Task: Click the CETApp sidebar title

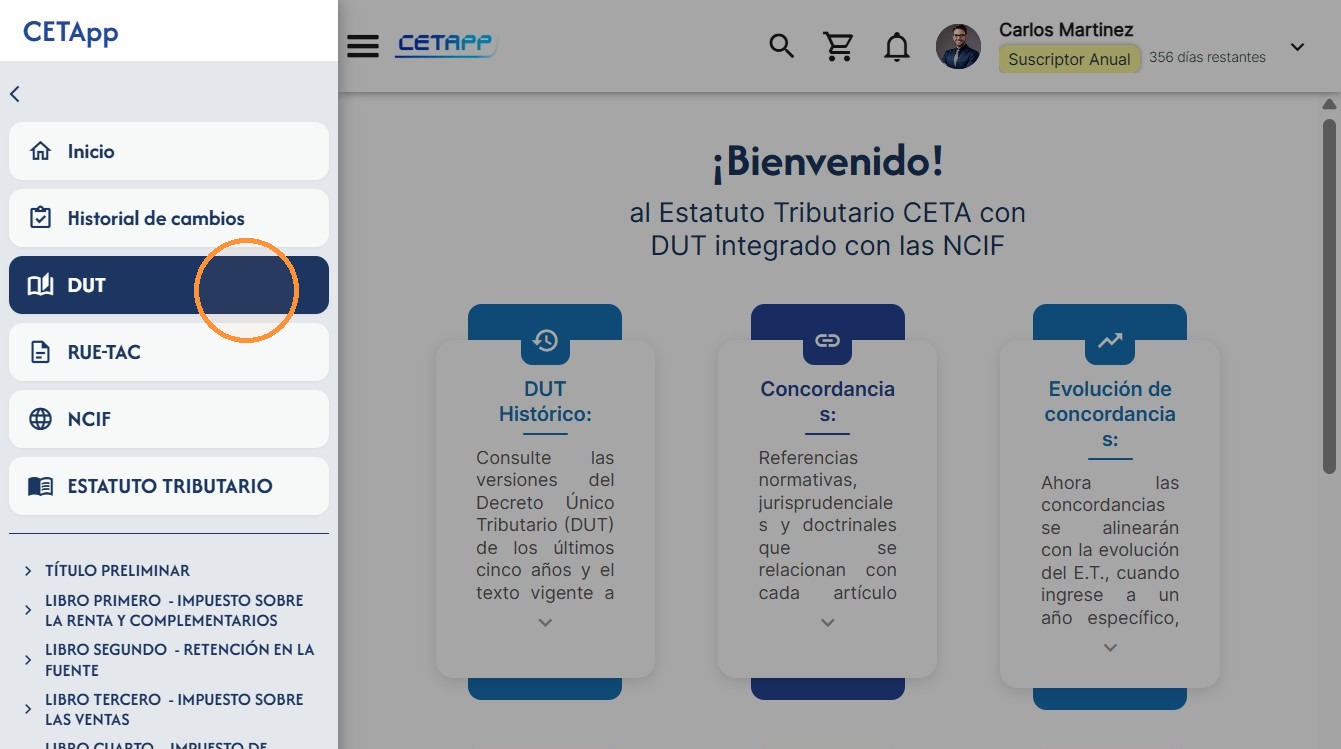Action: (x=70, y=31)
